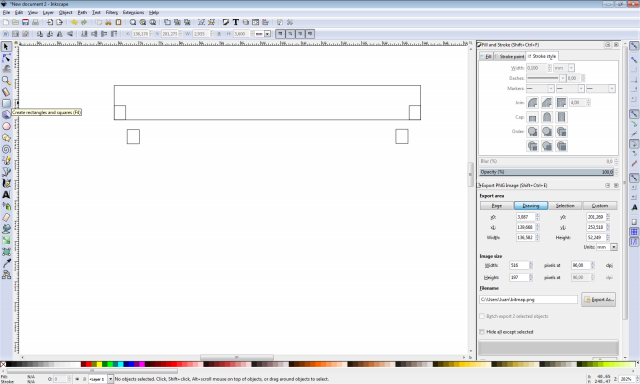Click the Print icon in toolbar
Image resolution: width=640 pixels, height=384 pixels.
36,22
